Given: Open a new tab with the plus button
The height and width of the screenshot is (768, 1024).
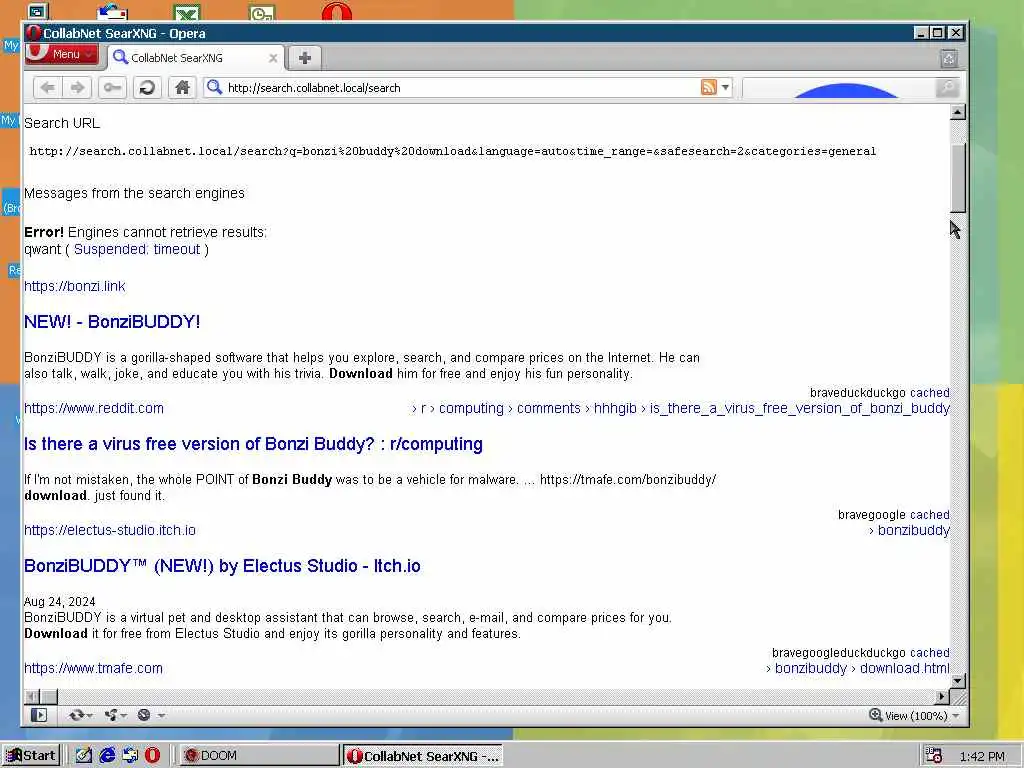Looking at the screenshot, I should tap(304, 58).
